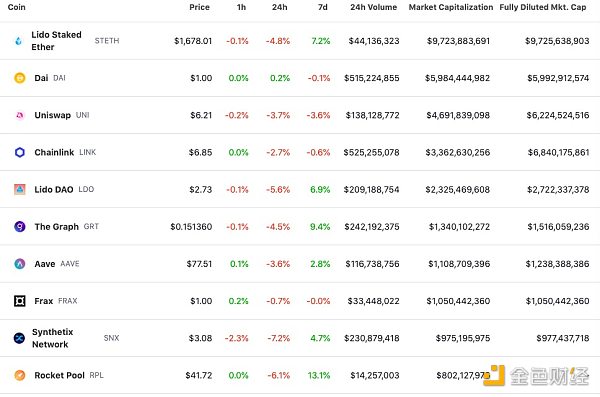The height and width of the screenshot is (397, 600).
Task: Click the Rocket Pool orange icon
Action: [20, 375]
